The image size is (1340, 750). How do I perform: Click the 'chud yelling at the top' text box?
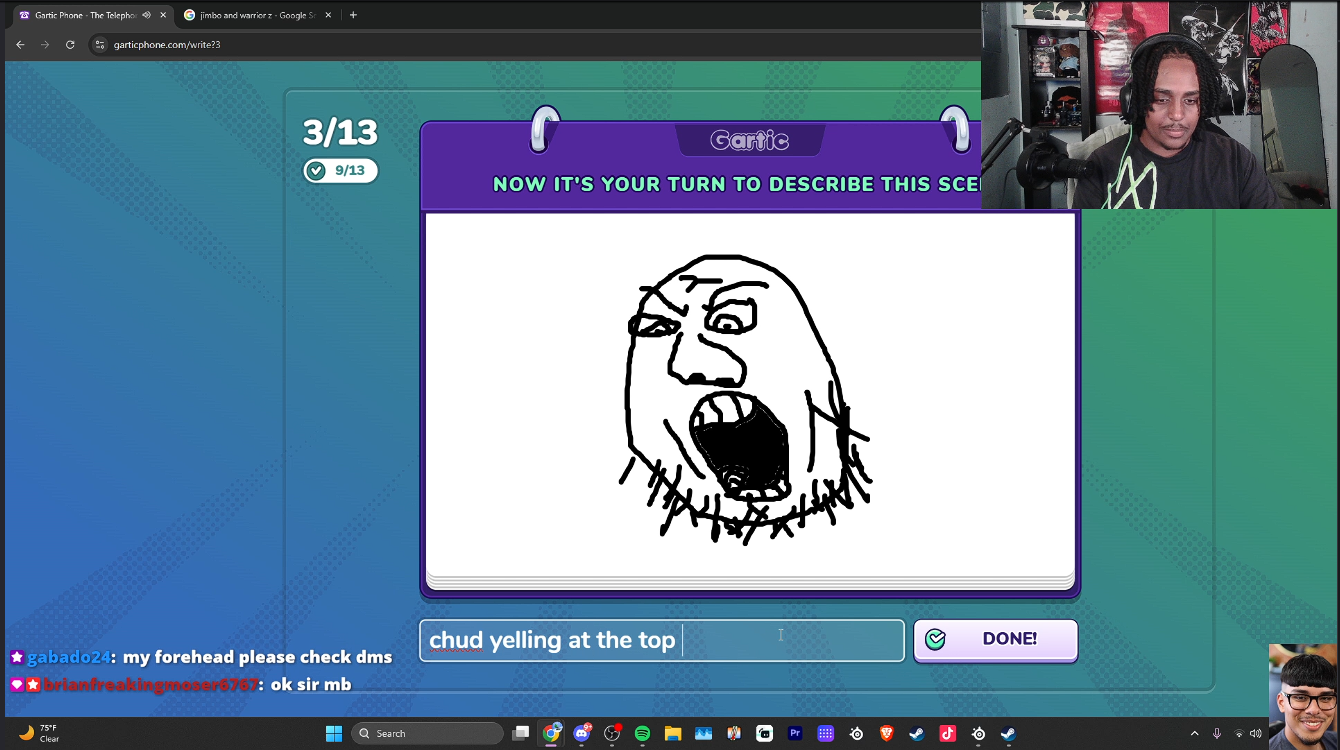click(x=662, y=640)
